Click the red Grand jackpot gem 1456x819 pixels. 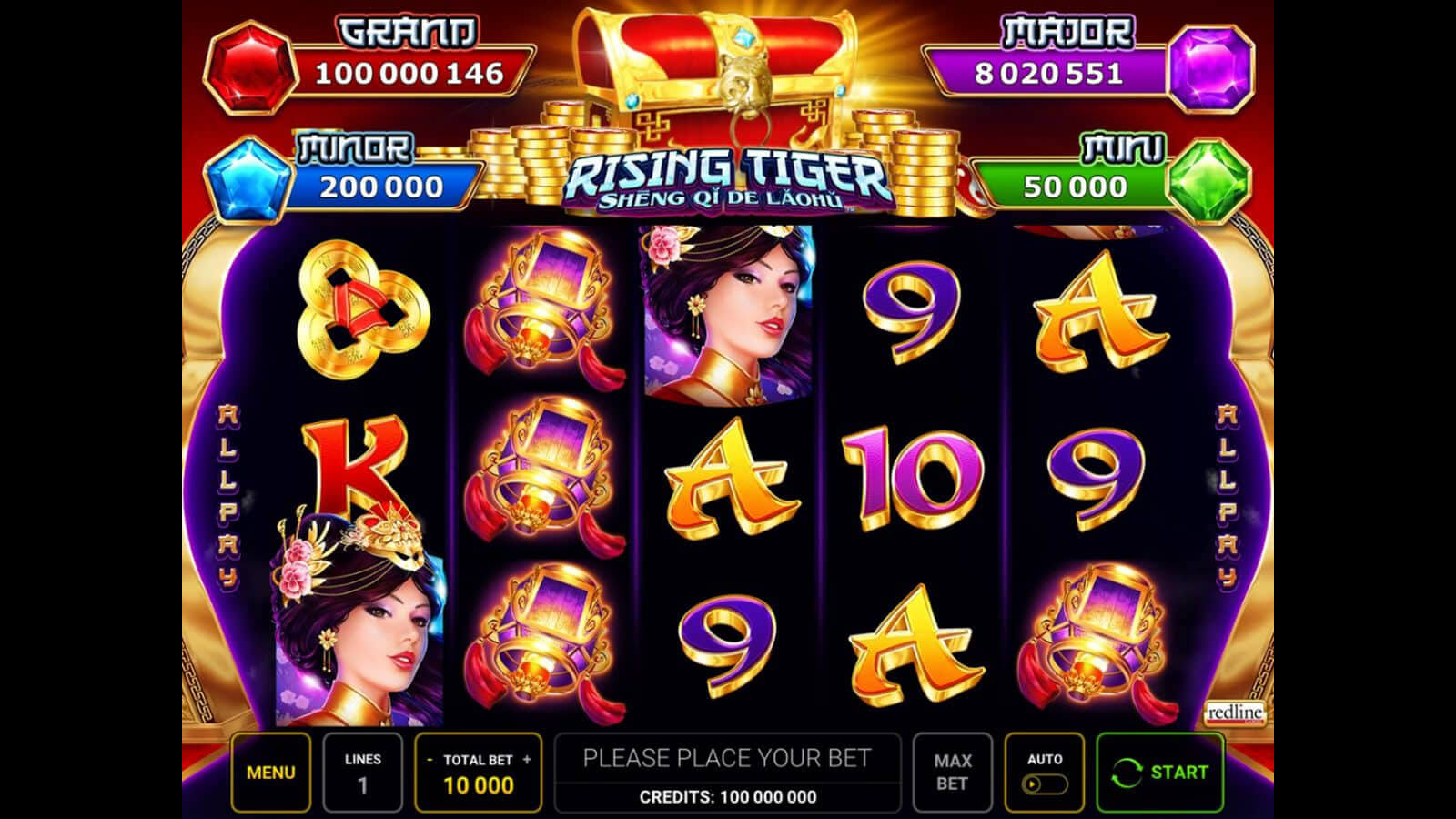pyautogui.click(x=250, y=69)
